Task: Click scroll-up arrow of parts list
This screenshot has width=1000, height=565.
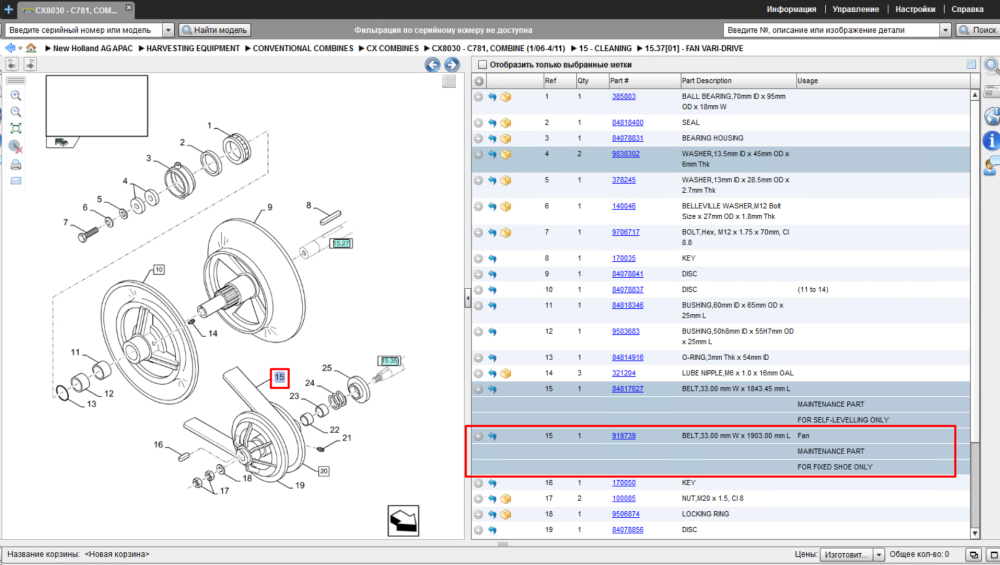Action: (974, 94)
